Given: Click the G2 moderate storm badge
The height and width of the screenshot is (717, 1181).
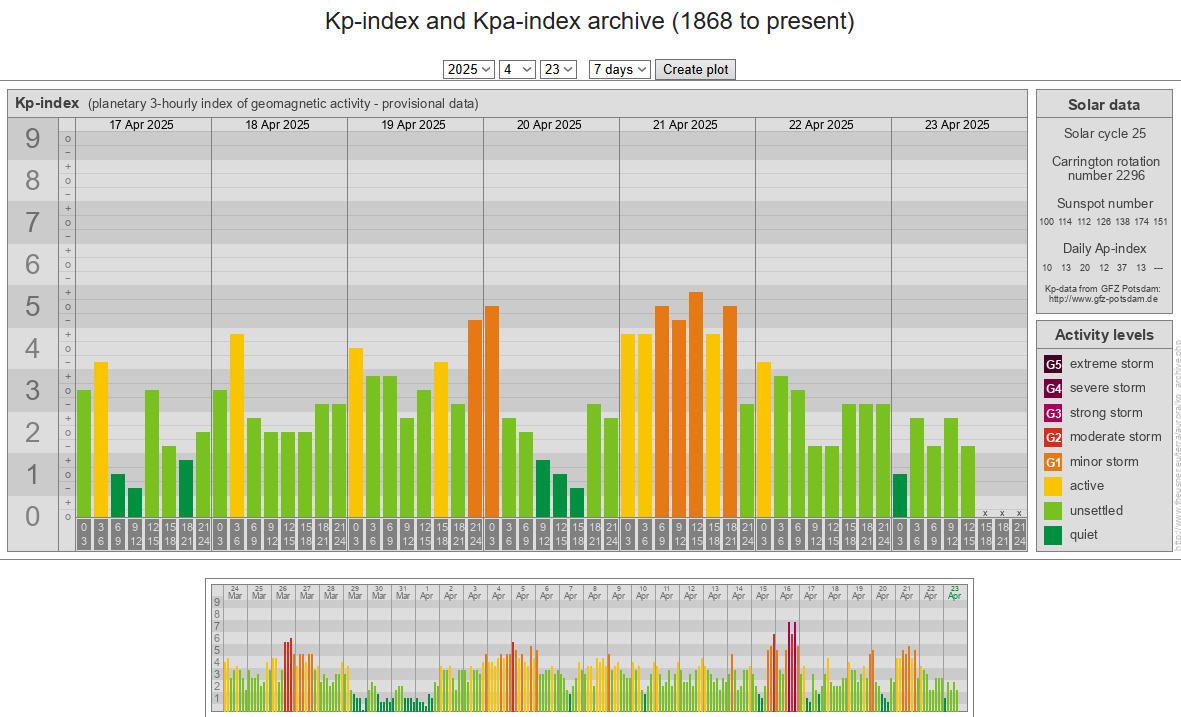Looking at the screenshot, I should [1053, 438].
